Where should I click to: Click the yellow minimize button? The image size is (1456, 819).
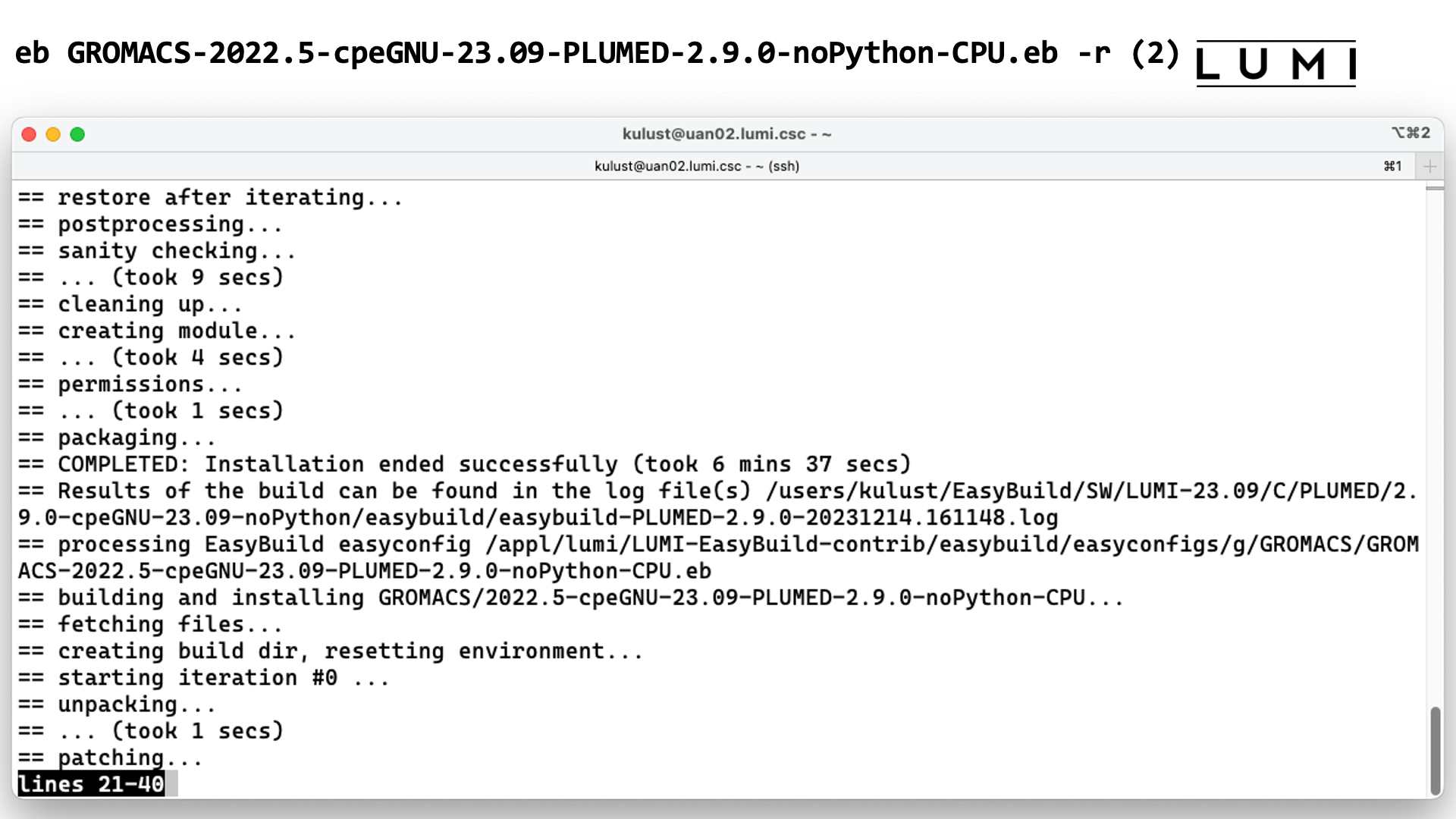click(53, 134)
